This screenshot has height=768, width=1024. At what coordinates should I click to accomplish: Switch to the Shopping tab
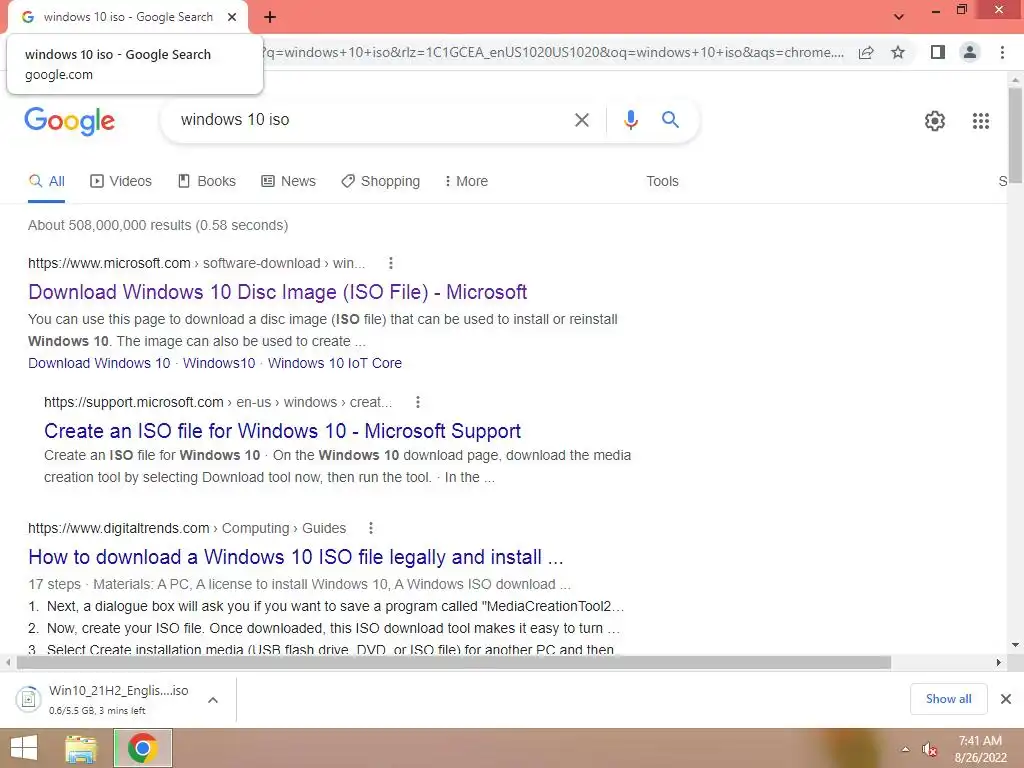pos(381,181)
